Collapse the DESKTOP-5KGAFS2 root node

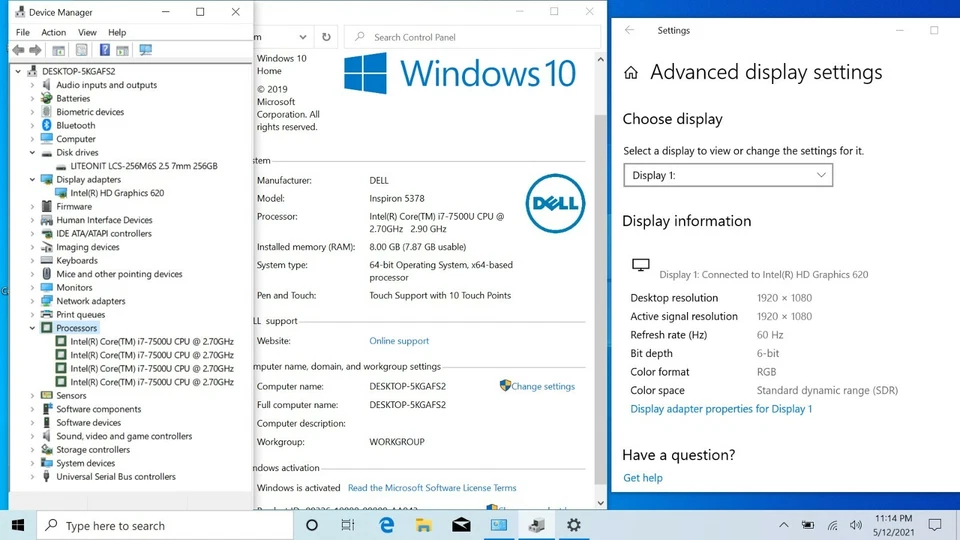18,72
